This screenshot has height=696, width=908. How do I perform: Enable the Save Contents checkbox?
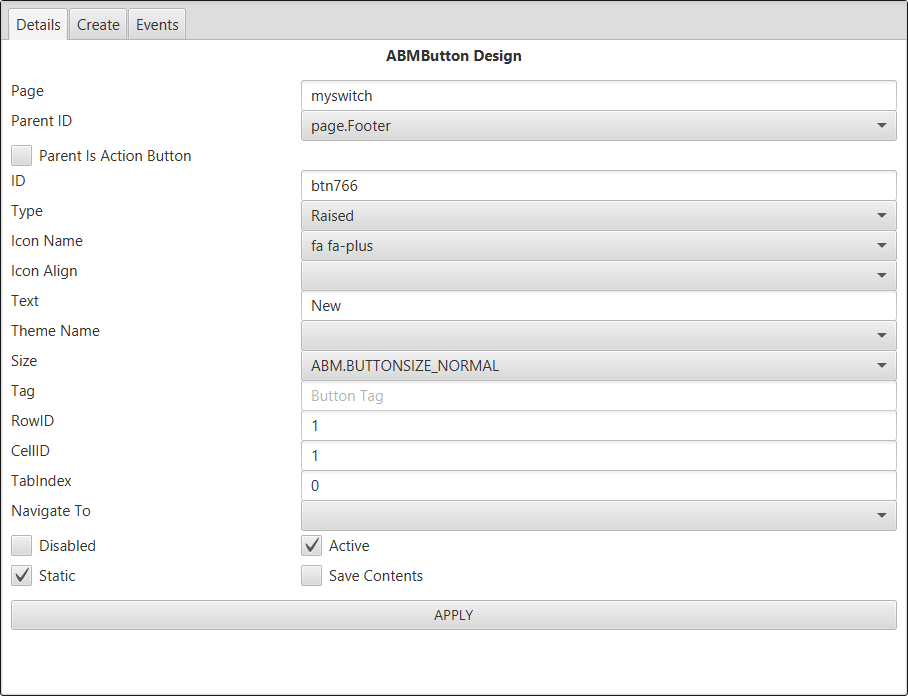[312, 576]
